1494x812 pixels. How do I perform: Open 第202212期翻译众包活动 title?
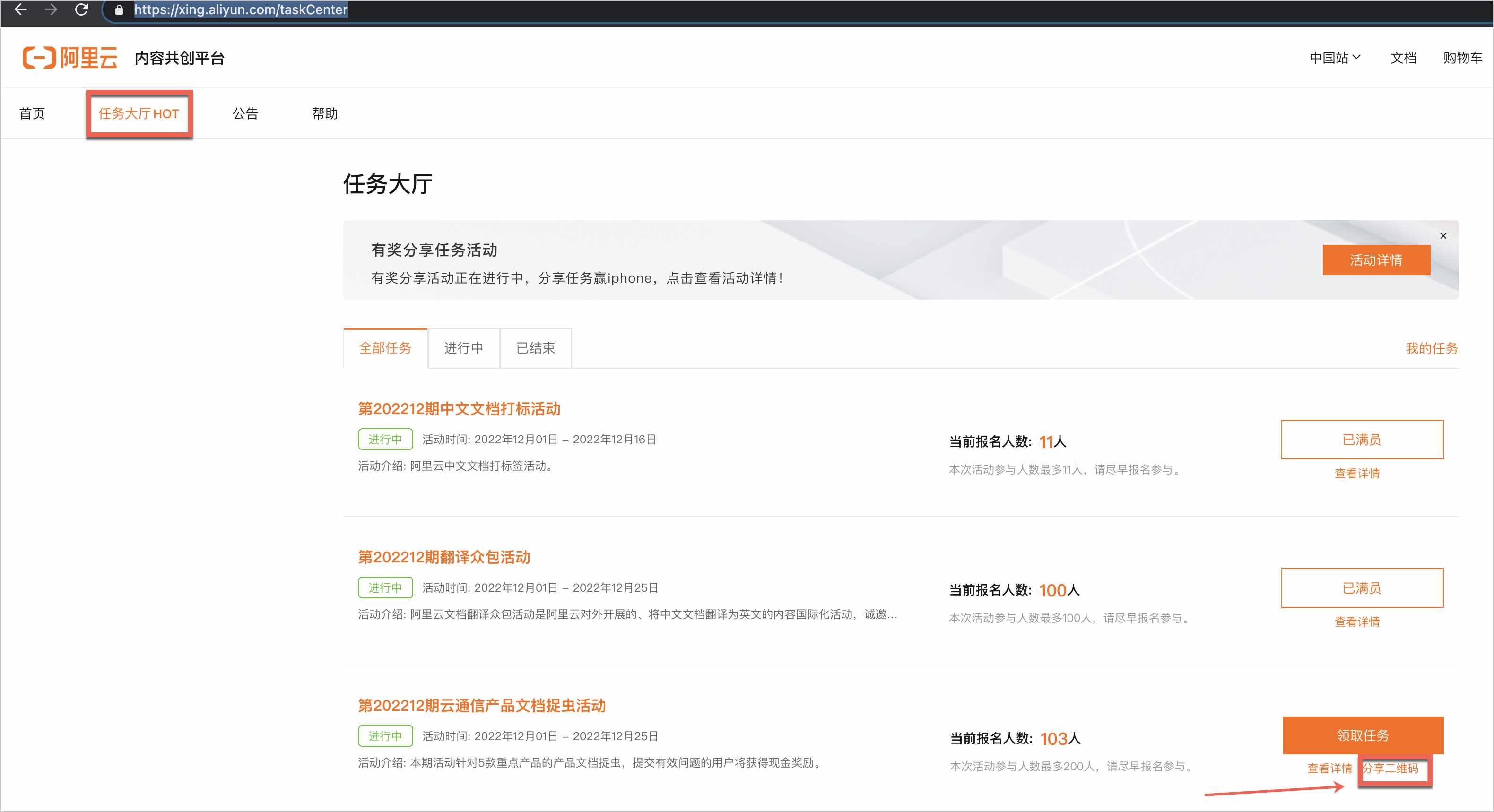click(x=443, y=557)
